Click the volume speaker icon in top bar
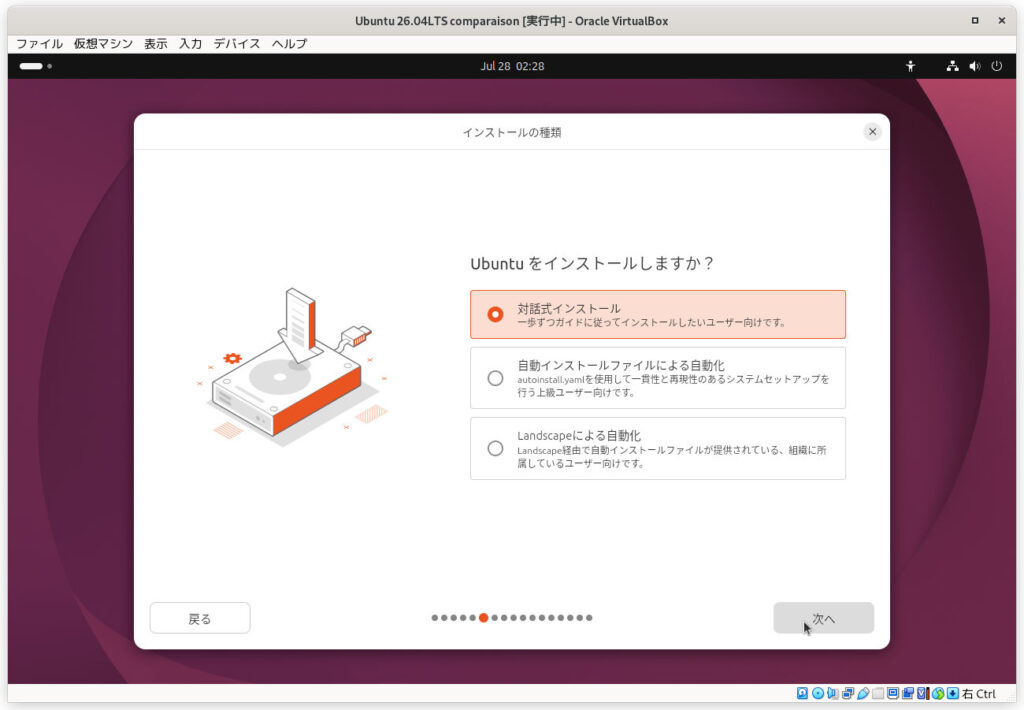 [x=974, y=66]
